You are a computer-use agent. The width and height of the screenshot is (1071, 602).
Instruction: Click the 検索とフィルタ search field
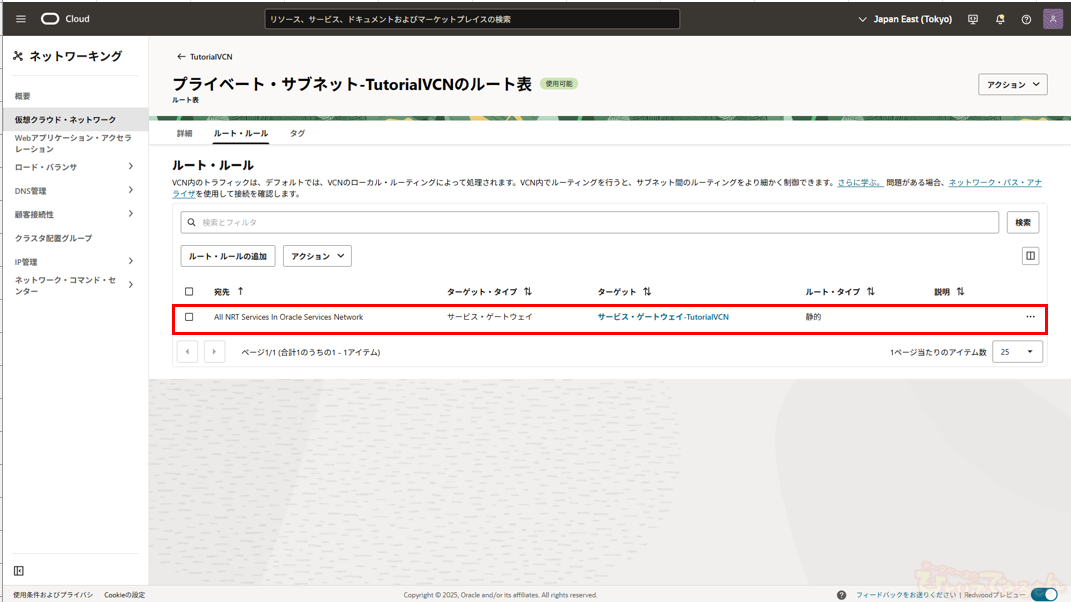[590, 222]
